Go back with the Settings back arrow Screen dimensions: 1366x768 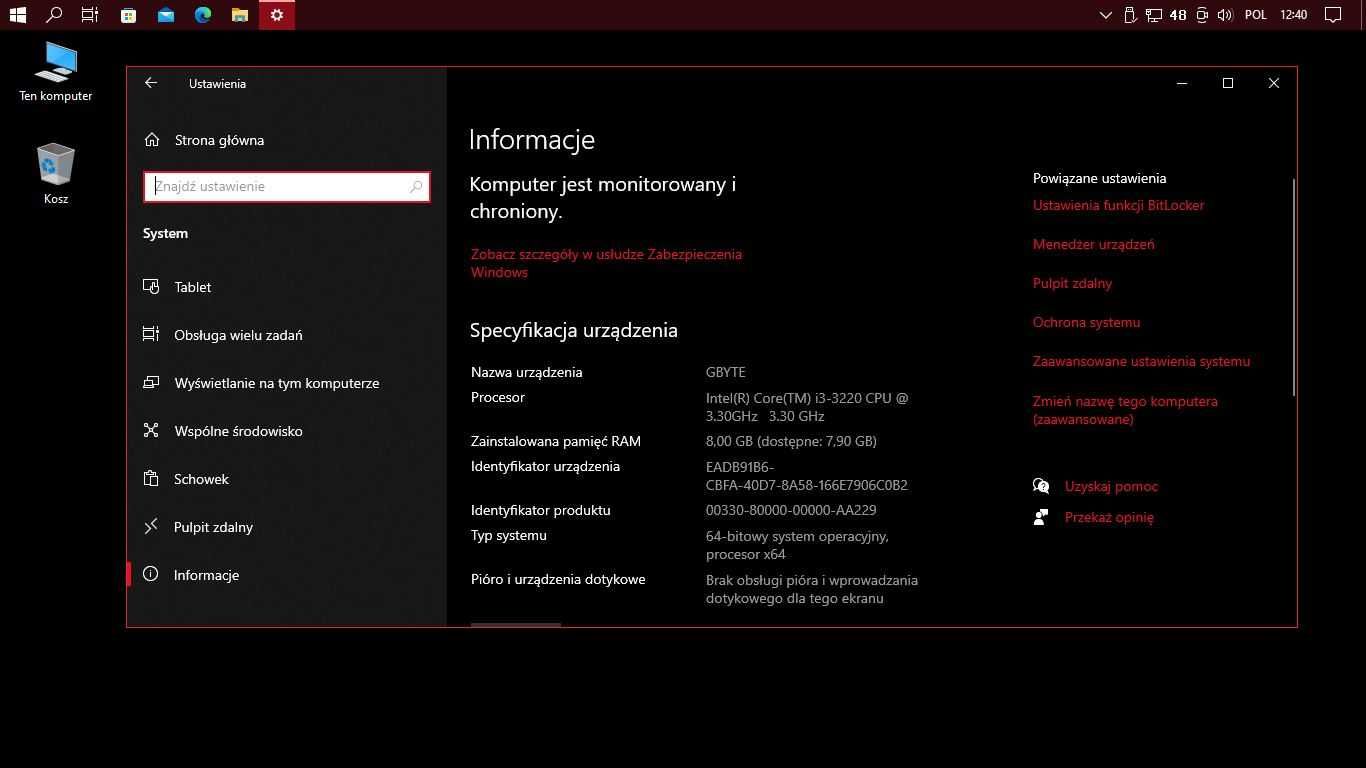pos(151,83)
